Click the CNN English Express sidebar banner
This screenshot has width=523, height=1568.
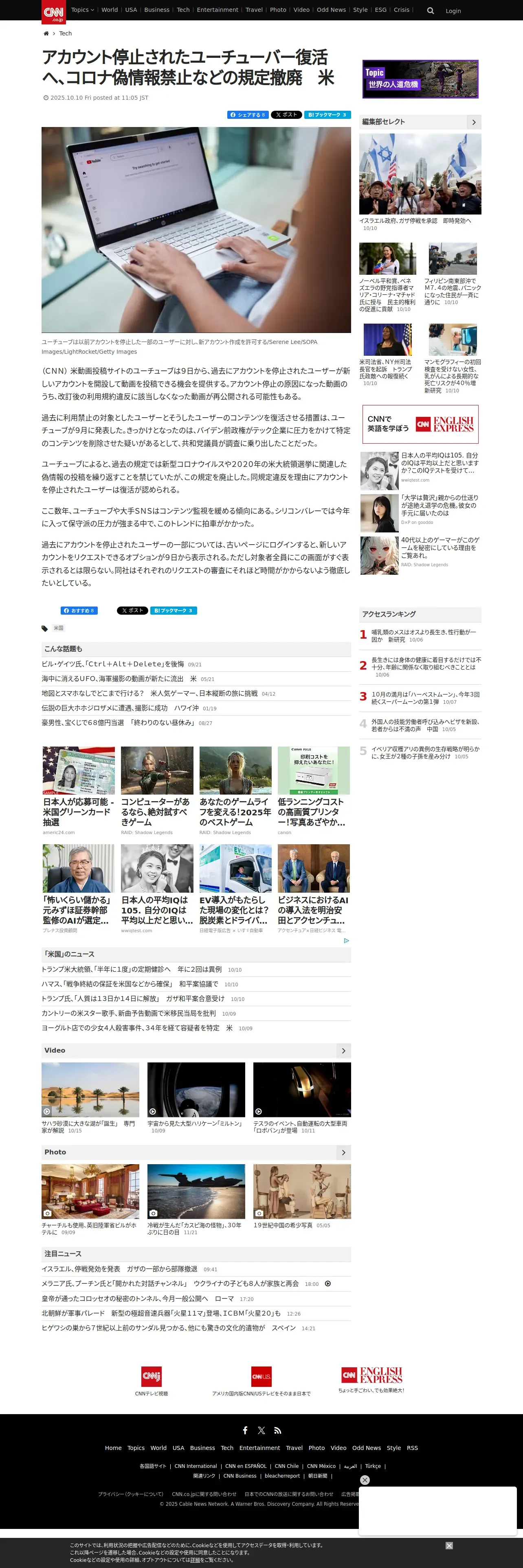click(x=420, y=424)
